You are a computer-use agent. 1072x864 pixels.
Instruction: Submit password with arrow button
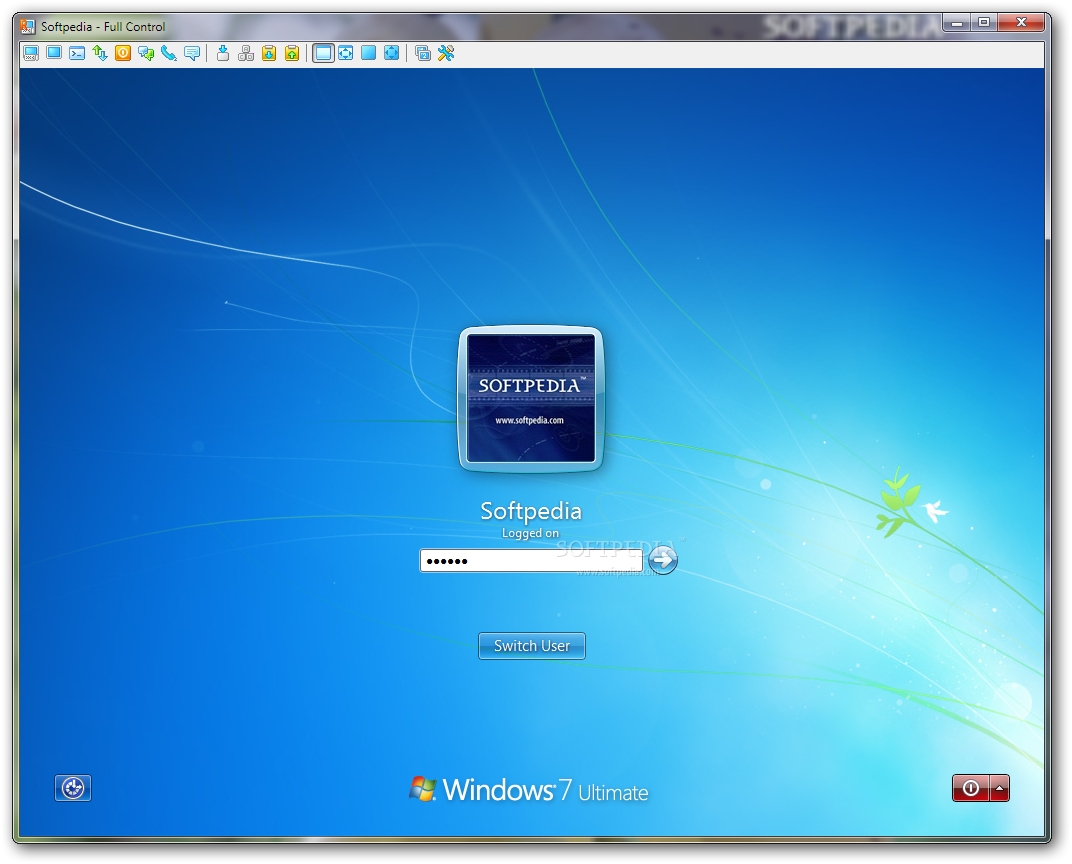point(662,561)
